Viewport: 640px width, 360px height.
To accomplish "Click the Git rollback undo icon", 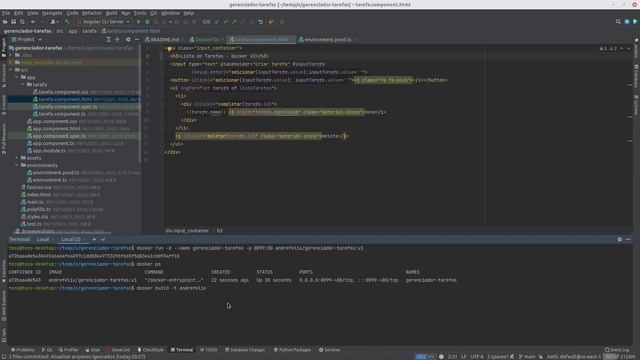I will pyautogui.click(x=260, y=22).
